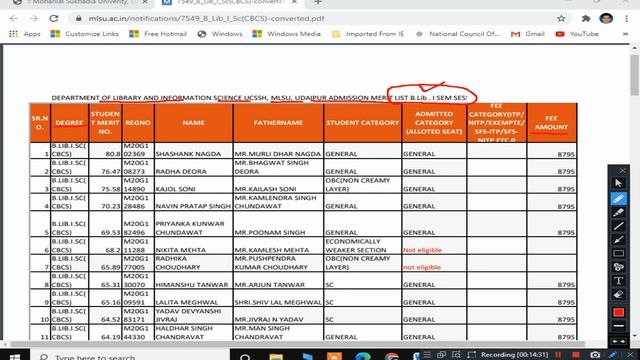The height and width of the screenshot is (360, 640).
Task: Click the STUDENT CATEGORY column header
Action: 362,122
